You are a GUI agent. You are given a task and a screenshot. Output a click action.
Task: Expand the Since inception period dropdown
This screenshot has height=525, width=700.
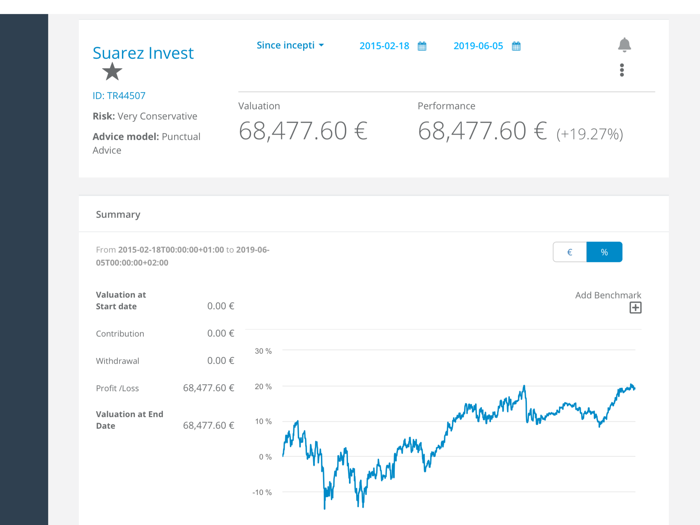click(290, 45)
